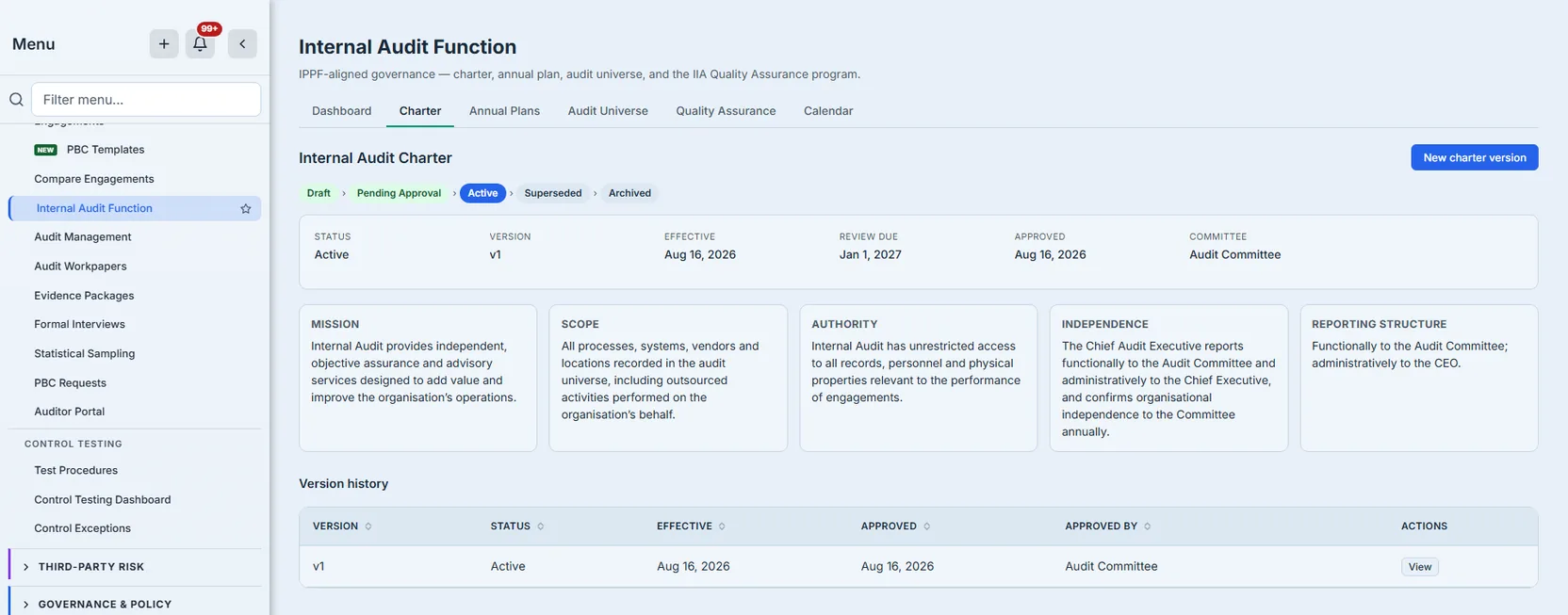Select the Pending Approval status step
This screenshot has height=615, width=1568.
399,193
